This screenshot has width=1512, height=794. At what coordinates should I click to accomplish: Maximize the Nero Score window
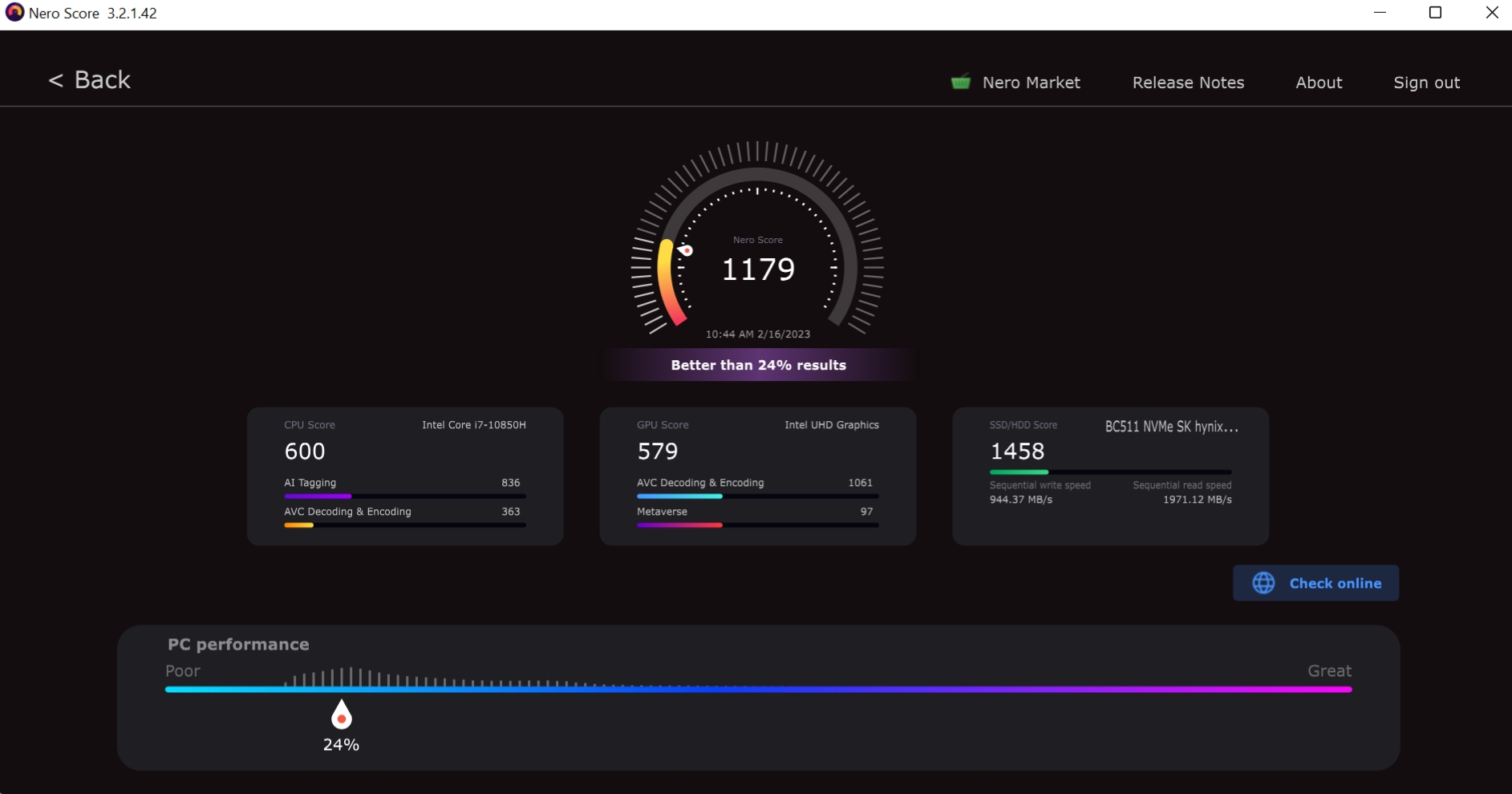(x=1435, y=13)
